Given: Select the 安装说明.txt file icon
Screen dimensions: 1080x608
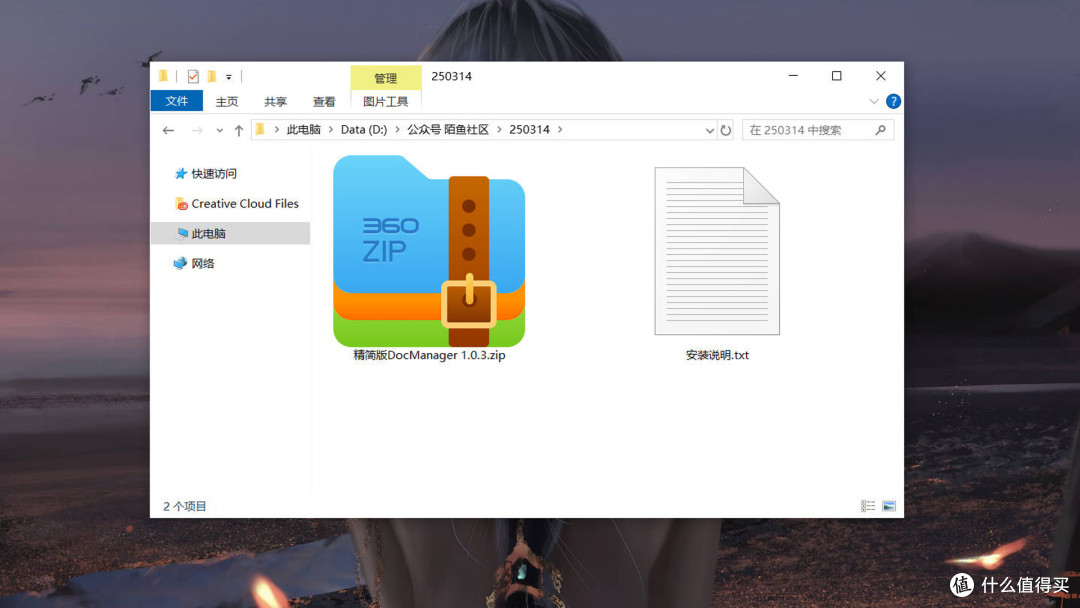Looking at the screenshot, I should pos(717,251).
